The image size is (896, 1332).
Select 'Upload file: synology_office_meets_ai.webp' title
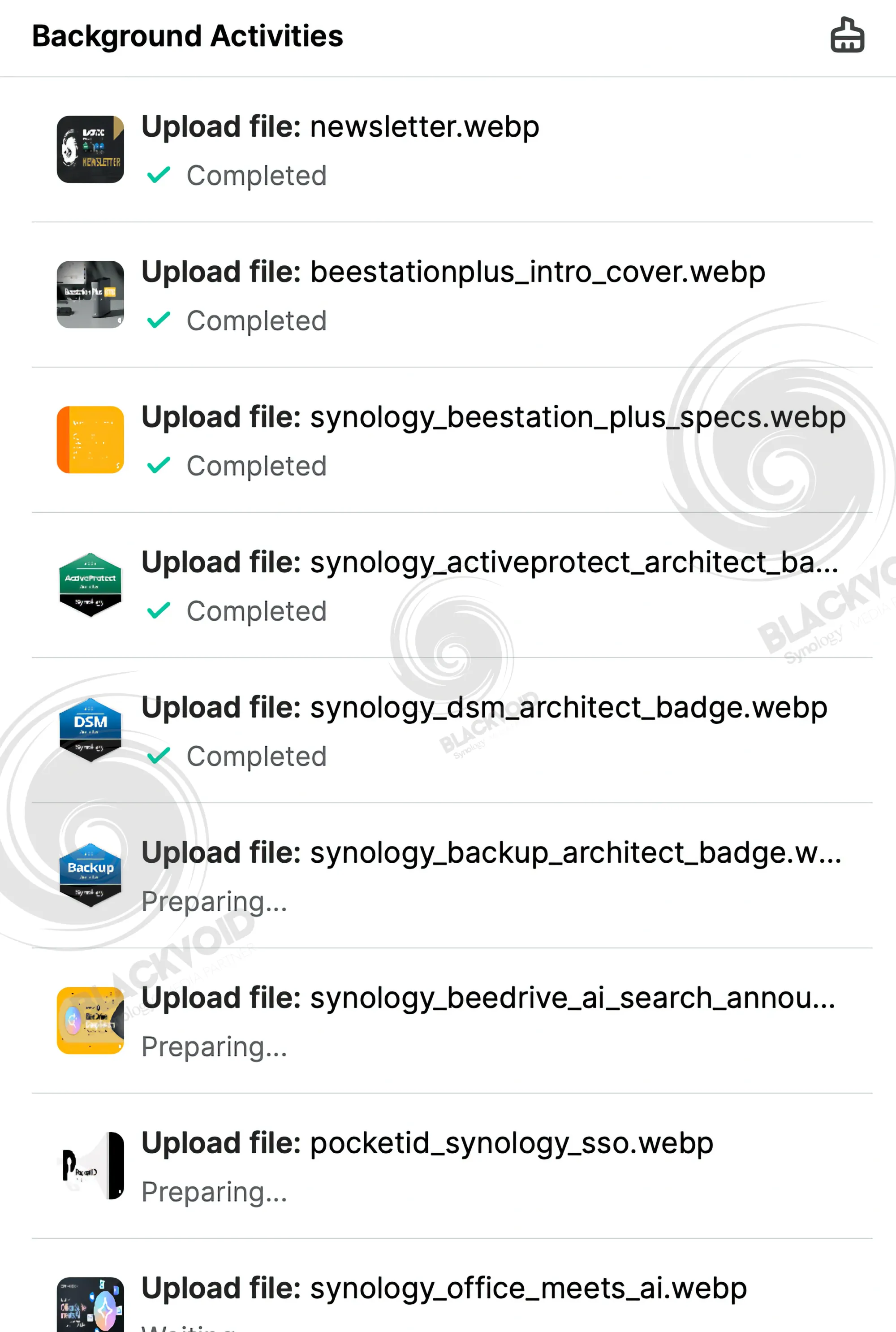[x=444, y=1289]
